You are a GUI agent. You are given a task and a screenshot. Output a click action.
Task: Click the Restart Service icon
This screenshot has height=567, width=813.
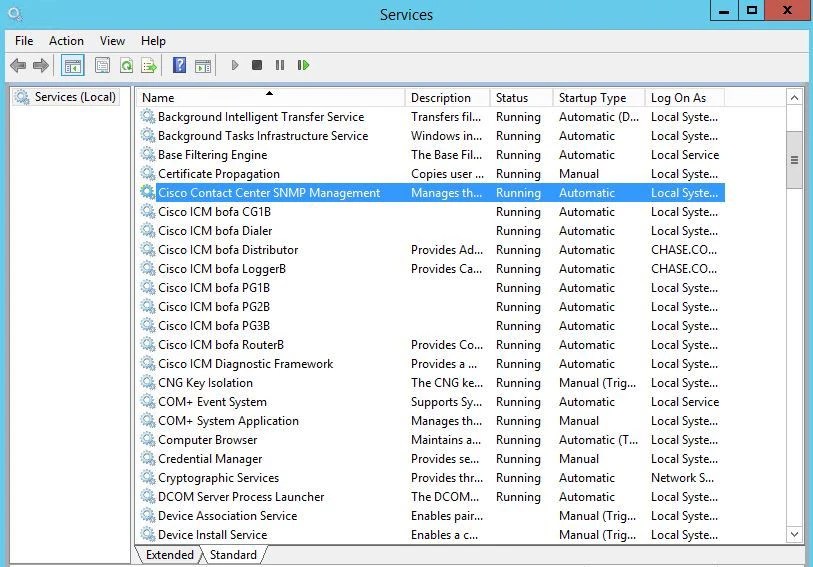pyautogui.click(x=303, y=65)
